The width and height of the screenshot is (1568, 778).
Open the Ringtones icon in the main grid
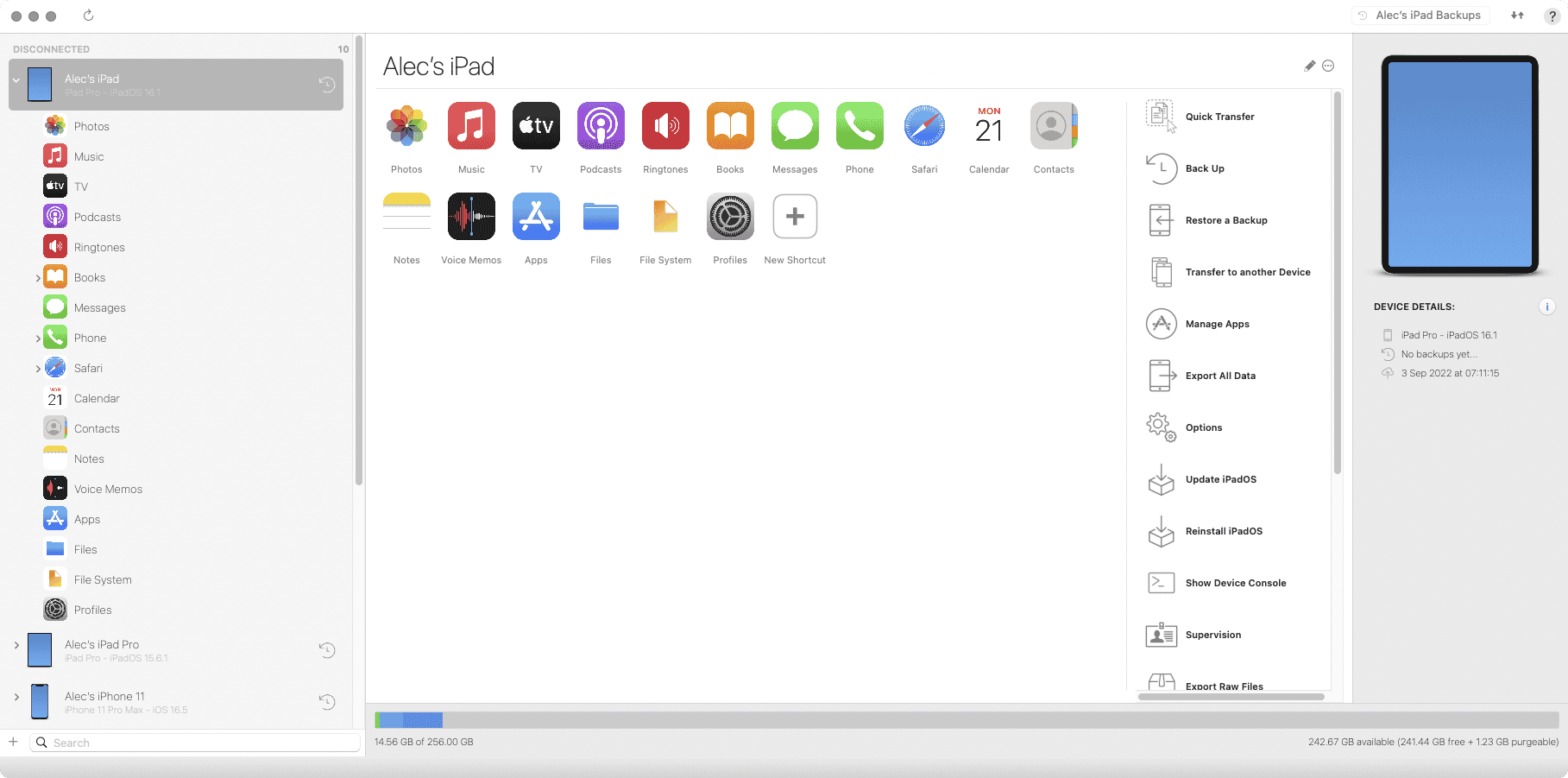tap(665, 126)
